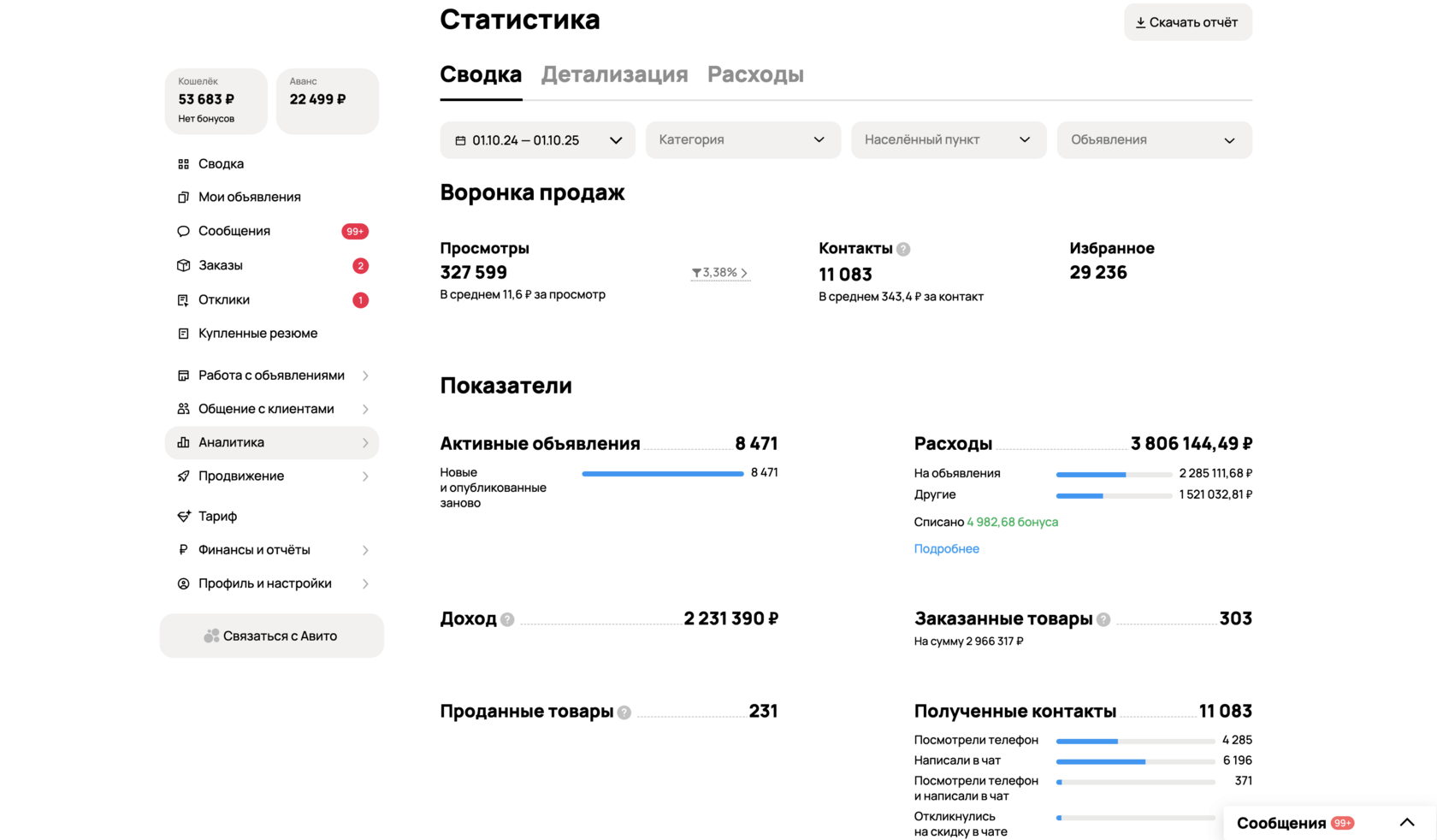Open the Населённый пункт dropdown
Viewport: 1437px width, 840px height.
[949, 140]
